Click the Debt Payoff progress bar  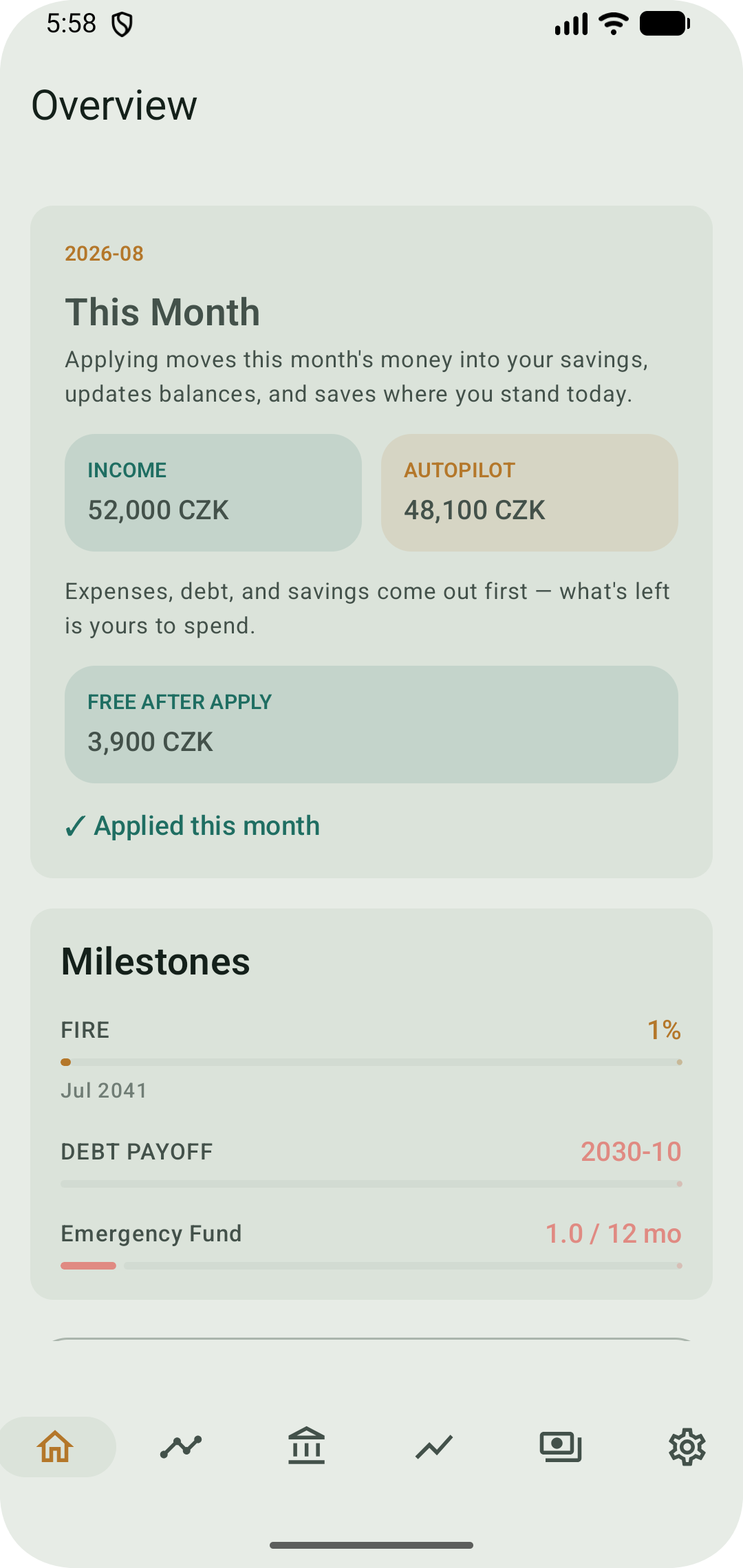click(371, 1184)
